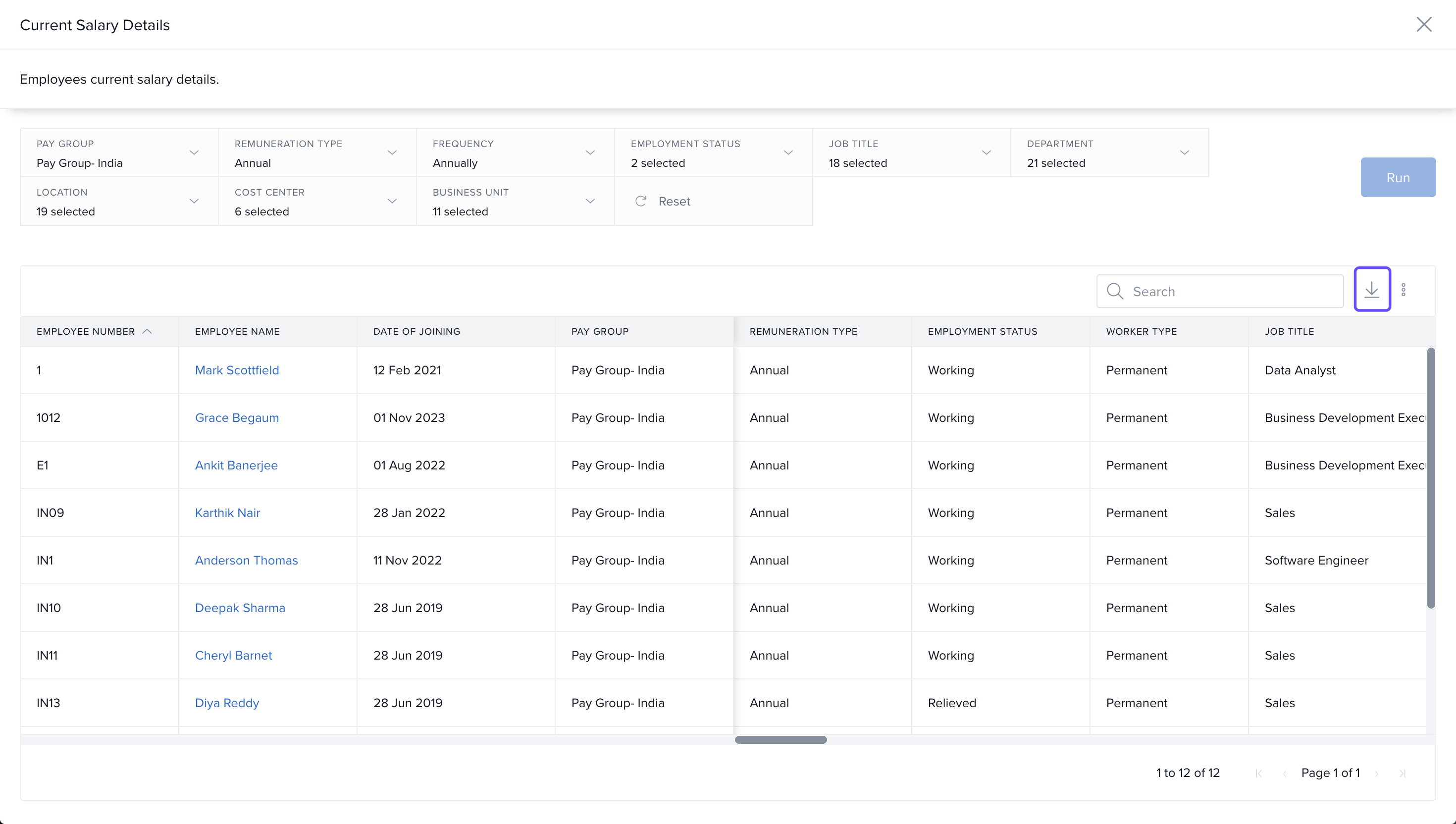Screen dimensions: 1456x824
Task: Open Mark Scottfield employee link
Action: [x=237, y=370]
